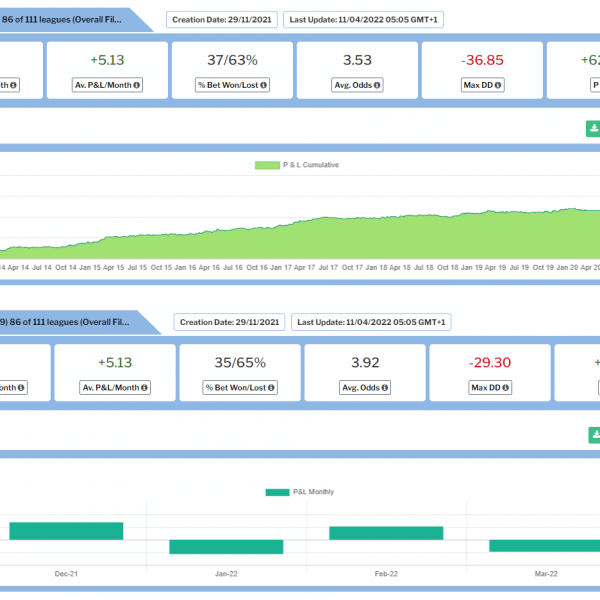Show Max DD info tooltip under -29.30
This screenshot has width=600, height=600.
point(507,387)
